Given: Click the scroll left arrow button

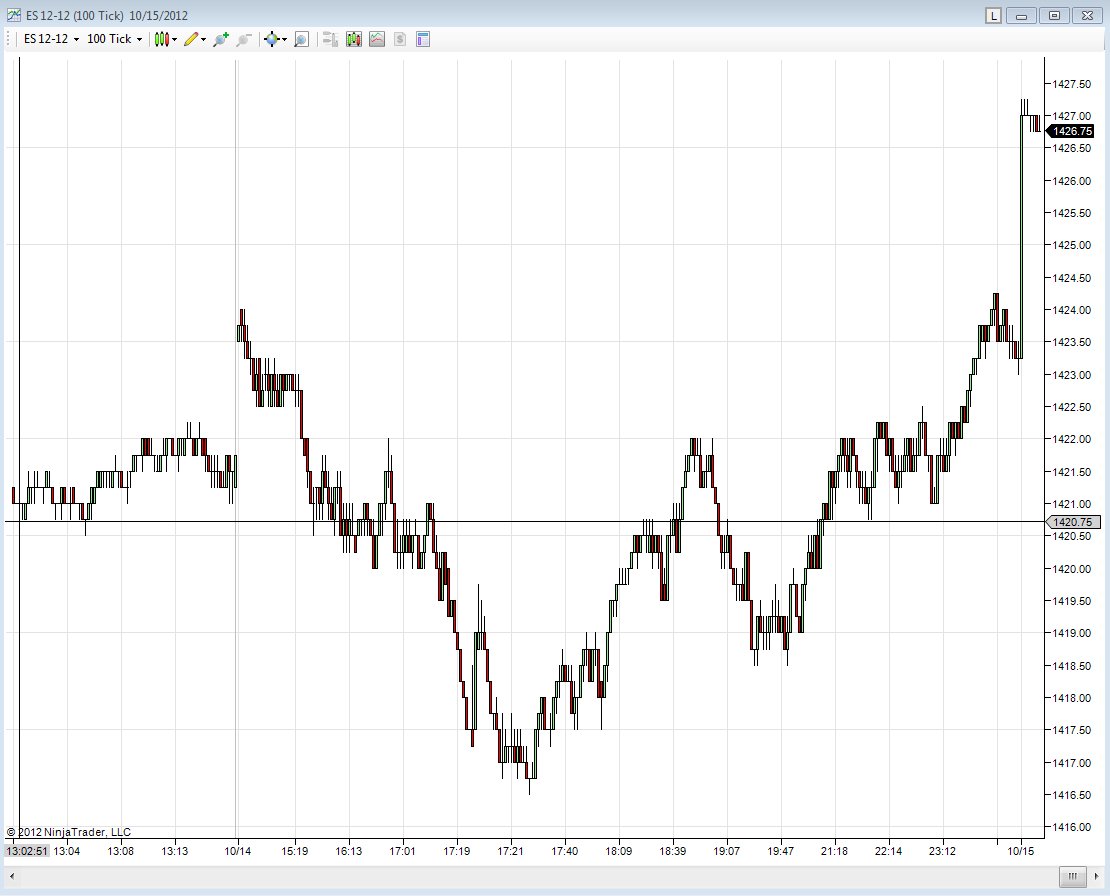Looking at the screenshot, I should [12, 876].
